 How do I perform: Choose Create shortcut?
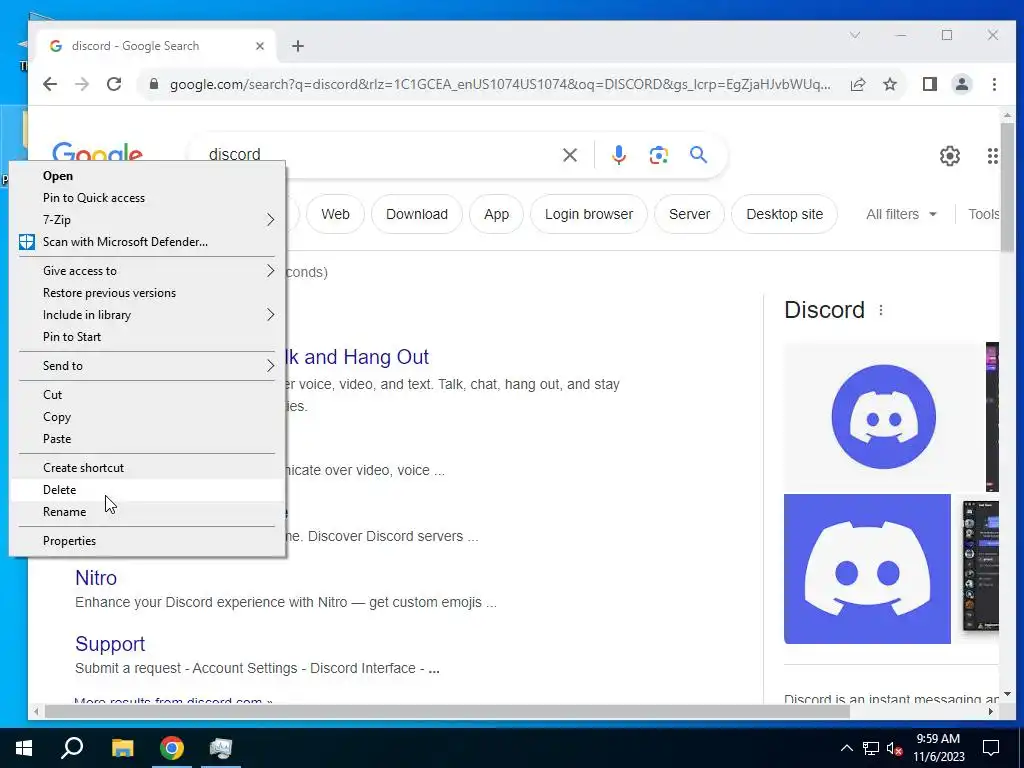pyautogui.click(x=147, y=468)
